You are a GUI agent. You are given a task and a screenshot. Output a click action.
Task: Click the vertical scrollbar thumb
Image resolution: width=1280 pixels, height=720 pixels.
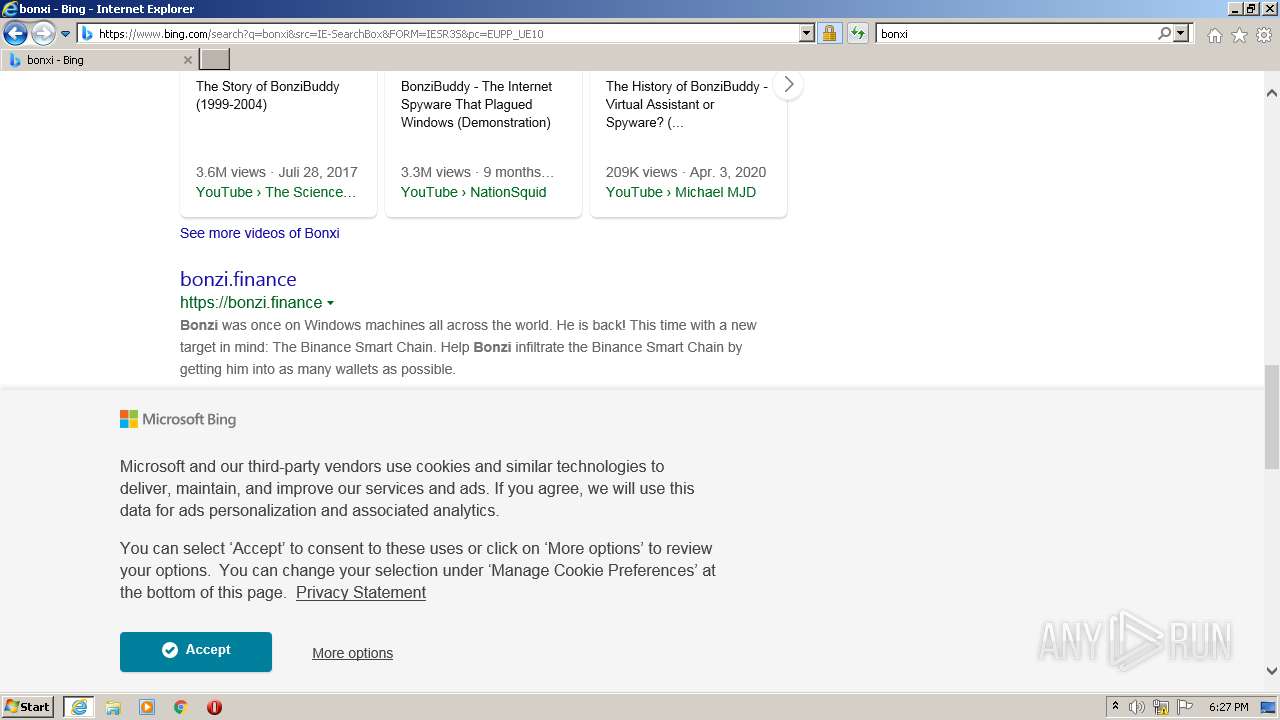tap(1272, 417)
